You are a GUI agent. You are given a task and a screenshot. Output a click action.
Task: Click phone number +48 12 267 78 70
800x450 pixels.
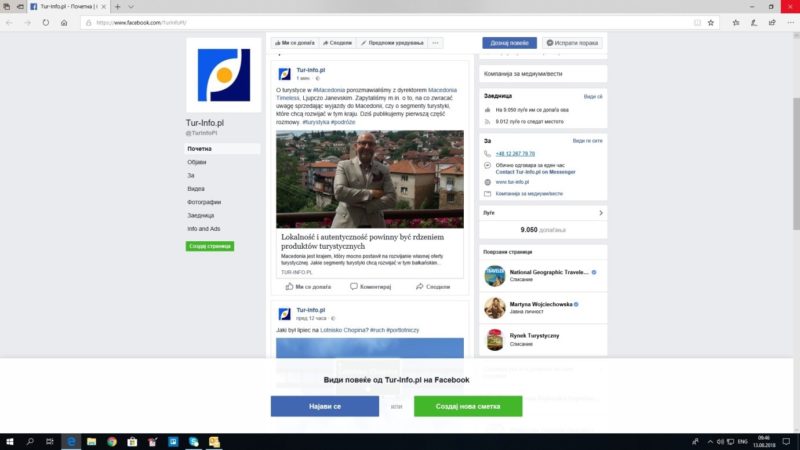(x=515, y=154)
